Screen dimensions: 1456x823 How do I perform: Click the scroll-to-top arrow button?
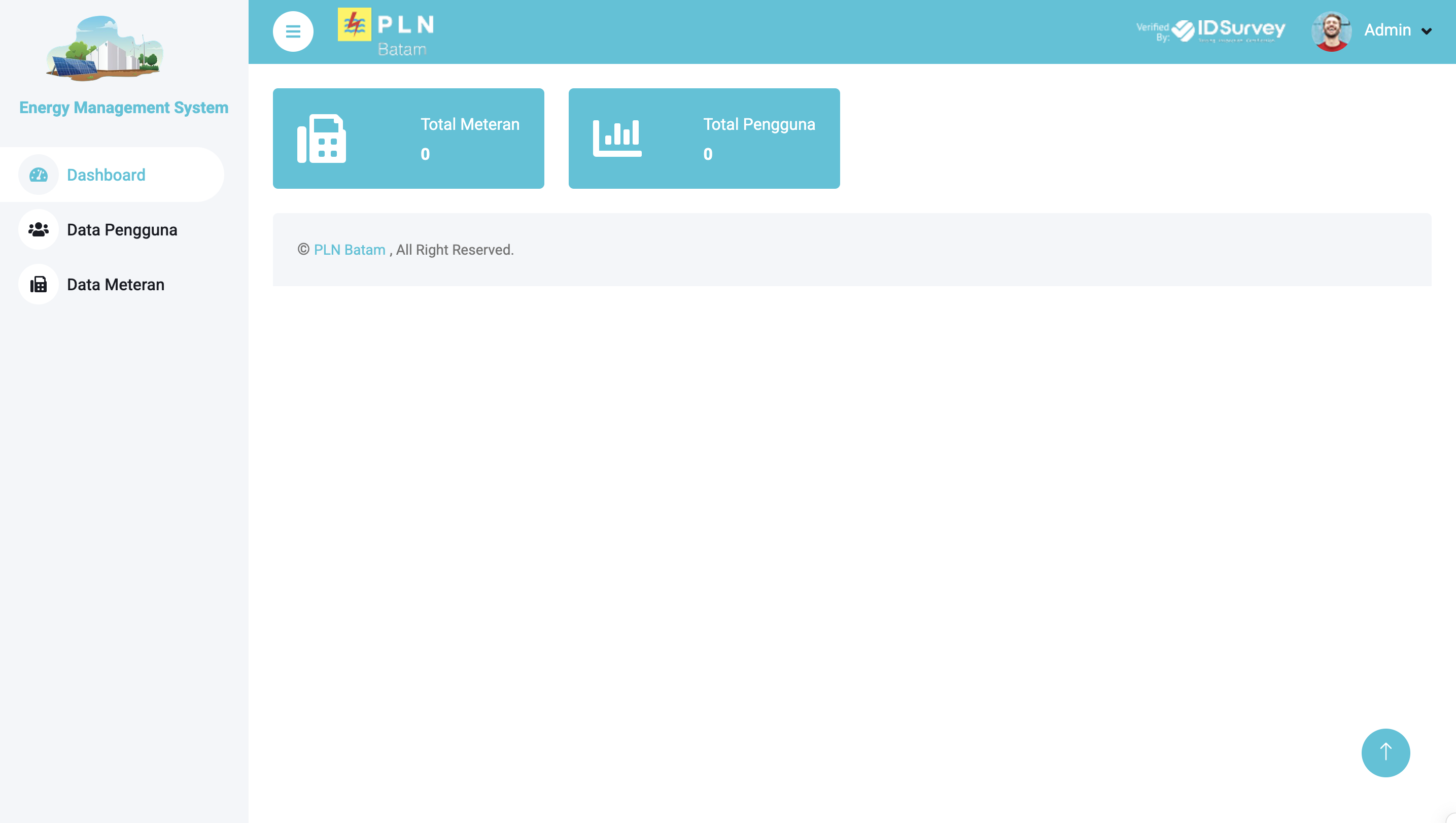(1385, 752)
